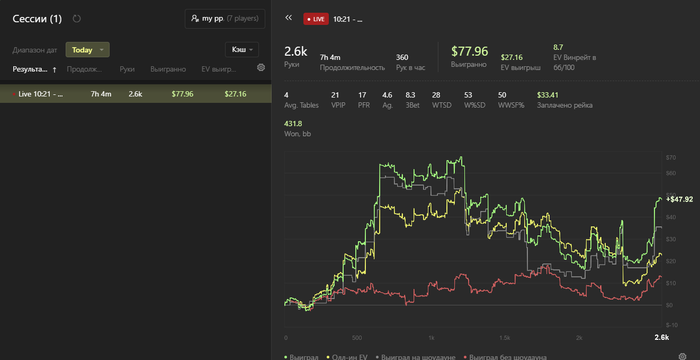The image size is (700, 360).
Task: Sort sessions by the Выигранно column header
Action: [x=168, y=69]
